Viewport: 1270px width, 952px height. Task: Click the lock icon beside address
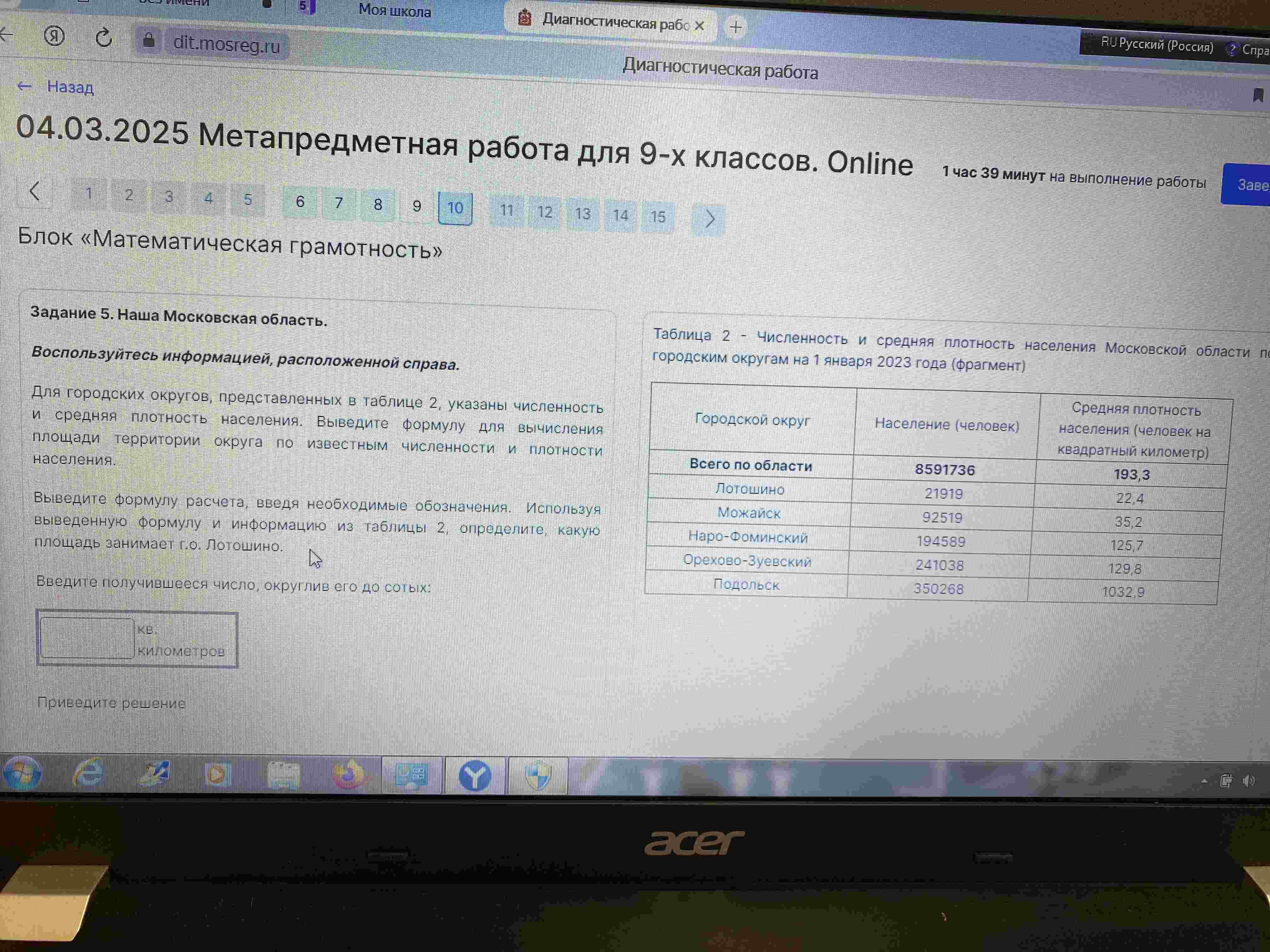(149, 40)
